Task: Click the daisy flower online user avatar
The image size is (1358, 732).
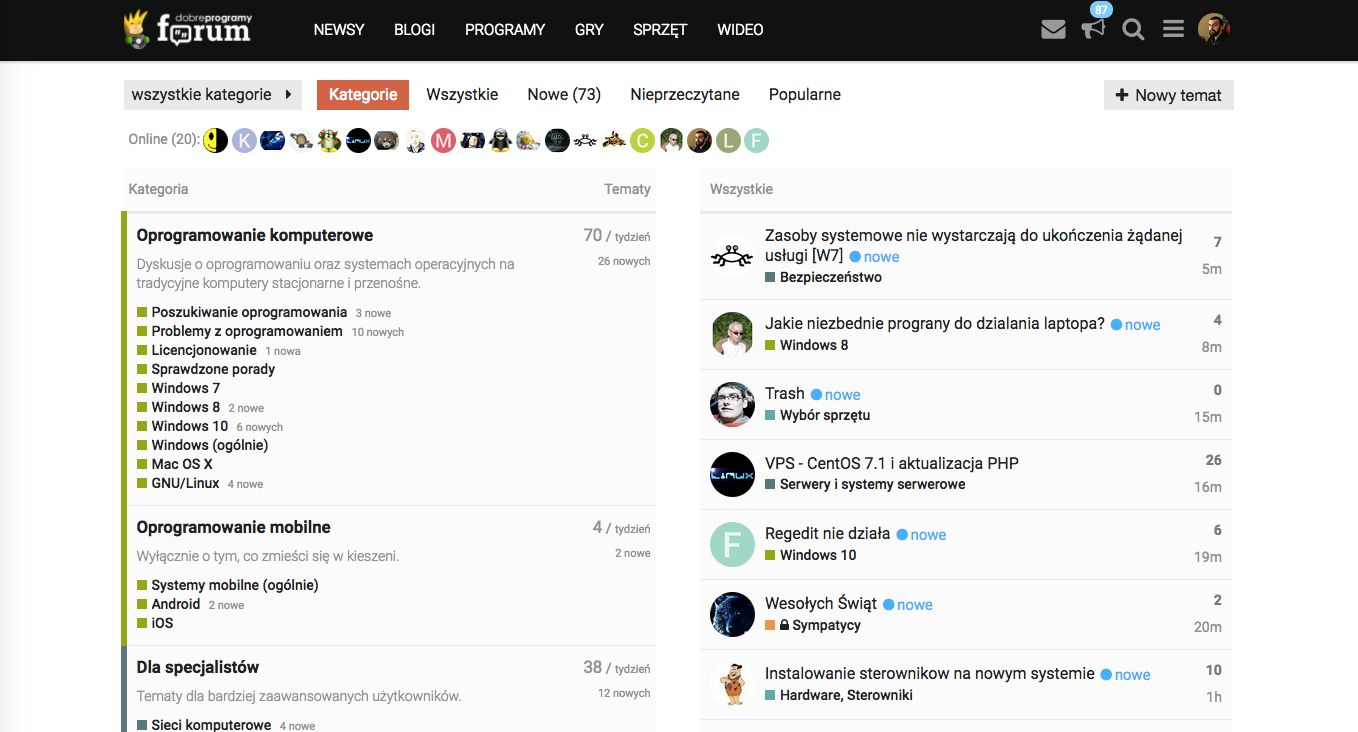Action: pos(529,141)
